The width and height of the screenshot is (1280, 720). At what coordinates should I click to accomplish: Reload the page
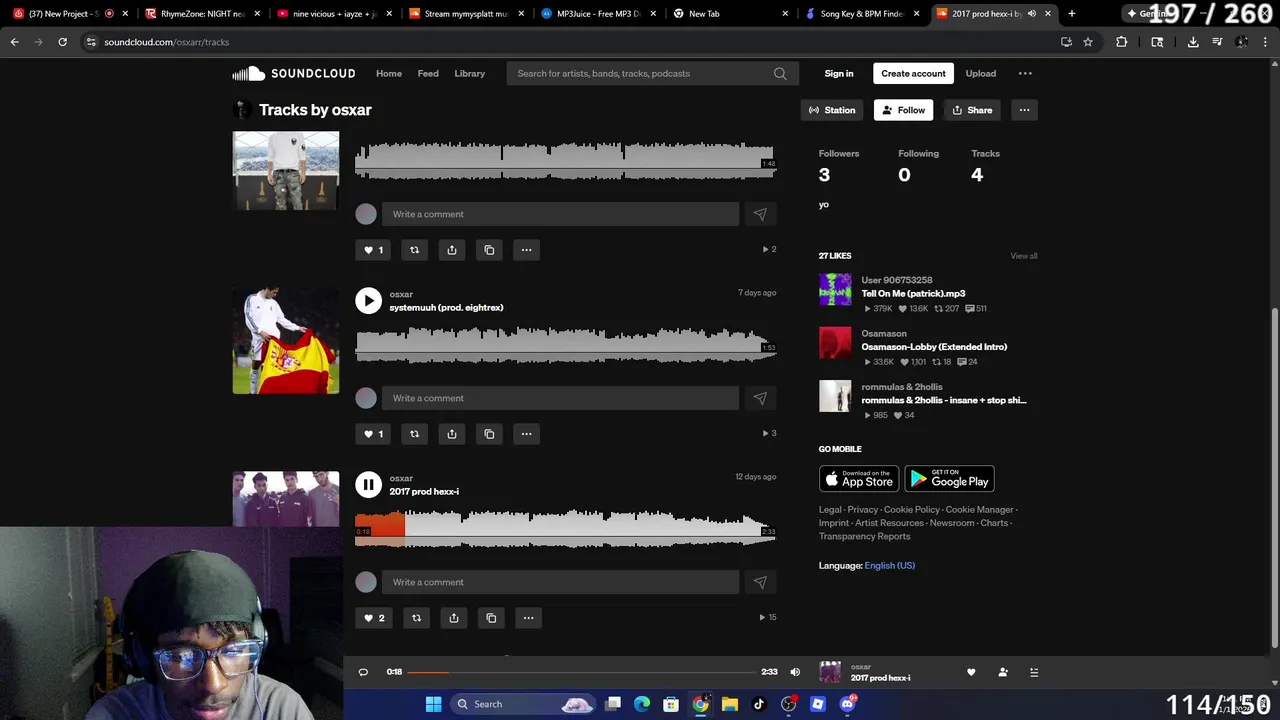point(62,42)
